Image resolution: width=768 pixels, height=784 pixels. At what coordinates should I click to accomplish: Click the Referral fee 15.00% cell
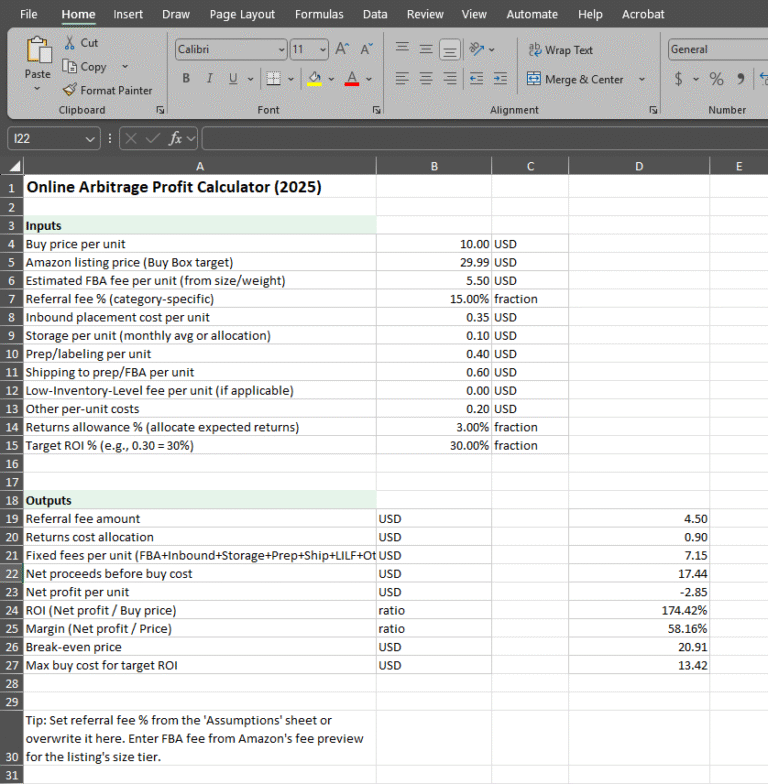click(x=434, y=299)
